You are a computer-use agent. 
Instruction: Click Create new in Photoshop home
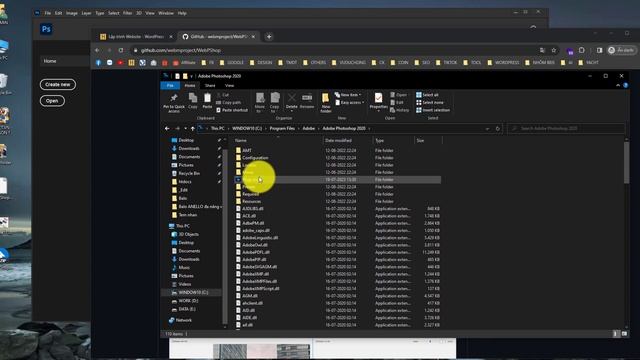pos(58,84)
